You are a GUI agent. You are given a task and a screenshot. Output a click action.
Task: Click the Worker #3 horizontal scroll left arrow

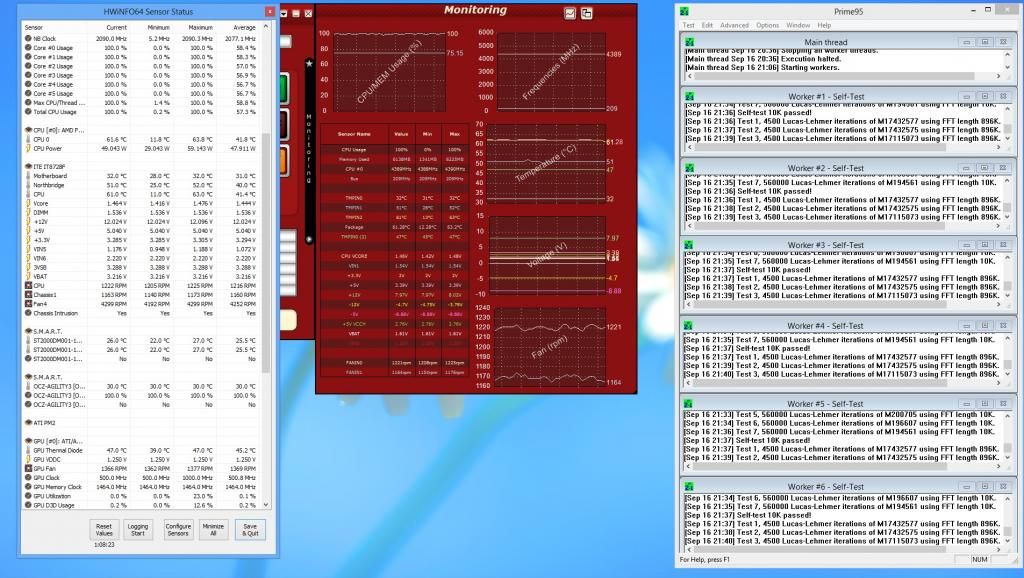[x=688, y=305]
